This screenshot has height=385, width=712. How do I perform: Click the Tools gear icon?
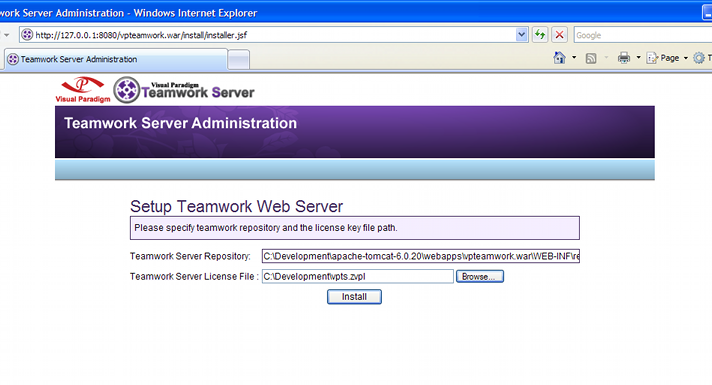pos(699,58)
